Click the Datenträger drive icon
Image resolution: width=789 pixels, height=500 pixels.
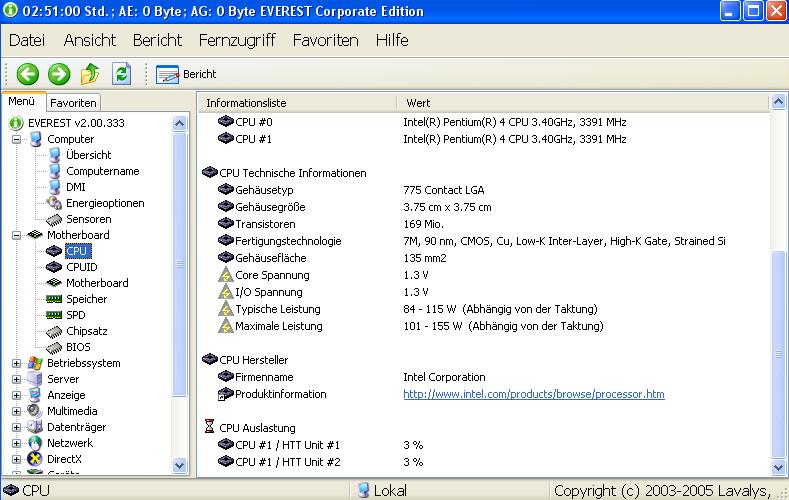coord(35,427)
